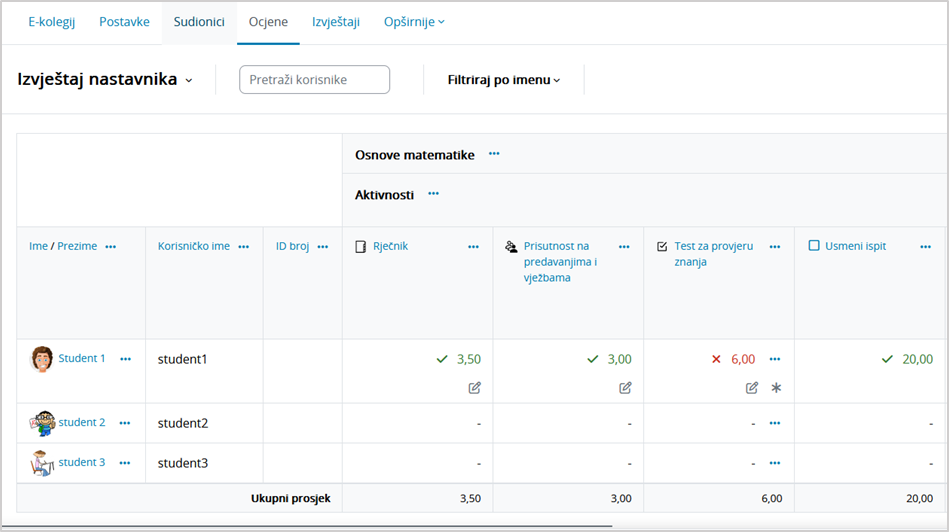Switch to the Sudionici tab
The image size is (949, 532).
tap(199, 22)
